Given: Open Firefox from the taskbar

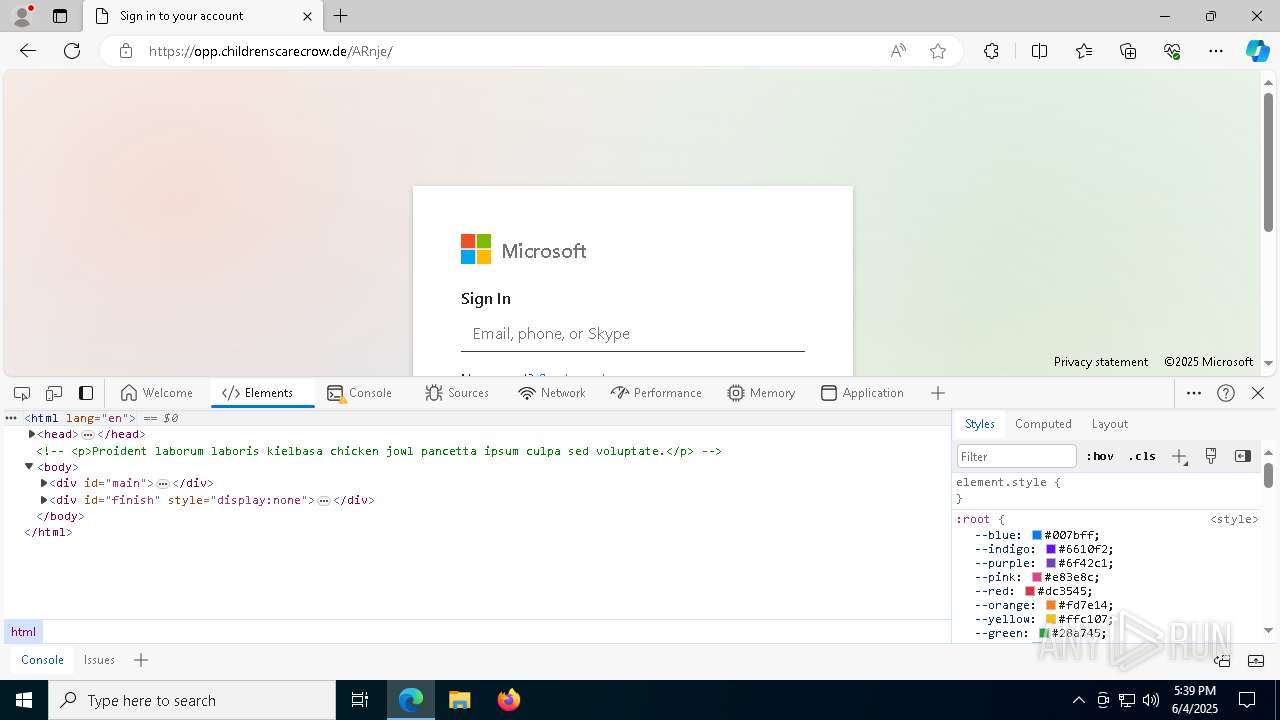Looking at the screenshot, I should pyautogui.click(x=509, y=700).
